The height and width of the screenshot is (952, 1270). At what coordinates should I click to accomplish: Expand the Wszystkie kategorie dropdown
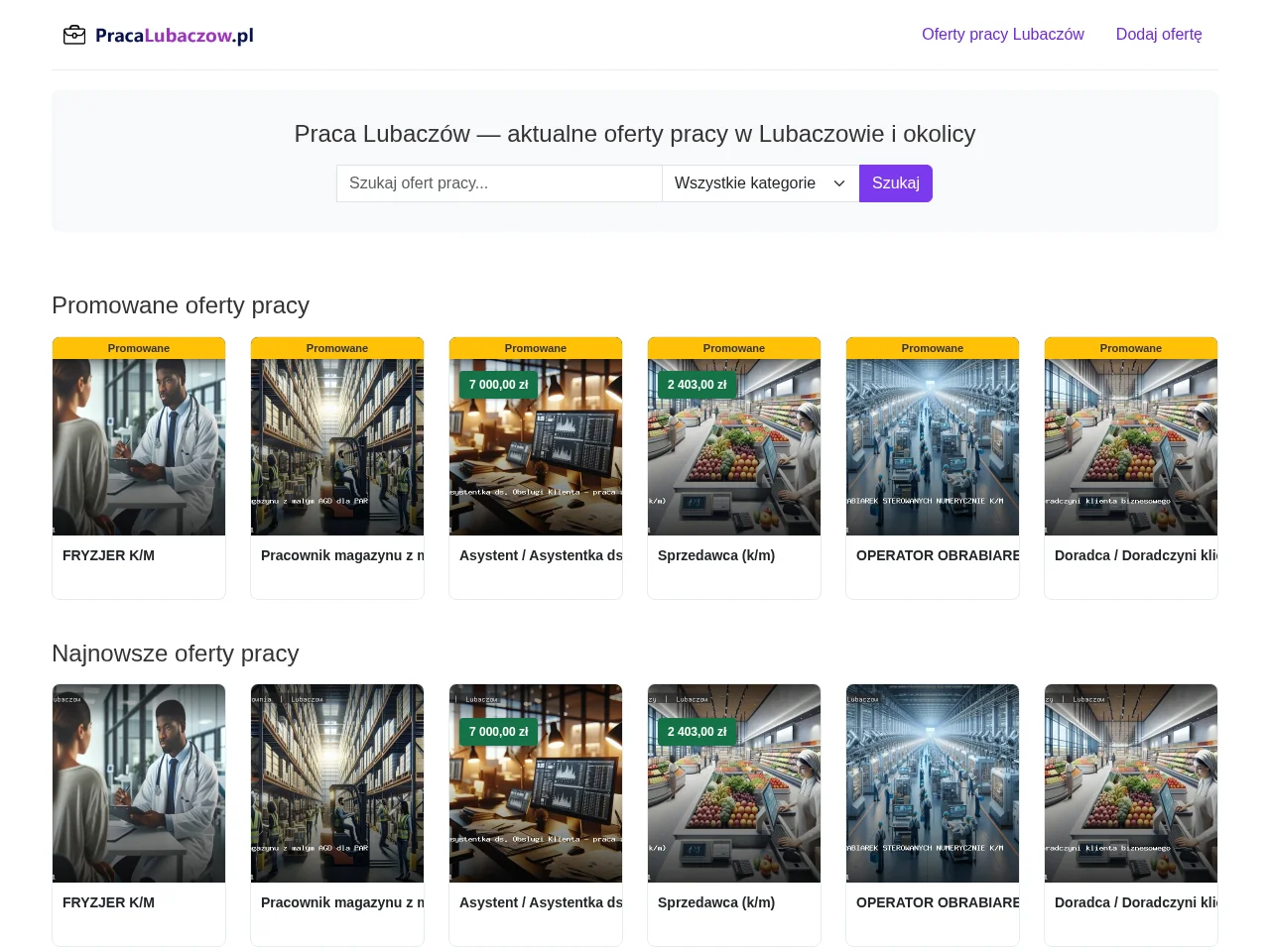click(x=761, y=183)
